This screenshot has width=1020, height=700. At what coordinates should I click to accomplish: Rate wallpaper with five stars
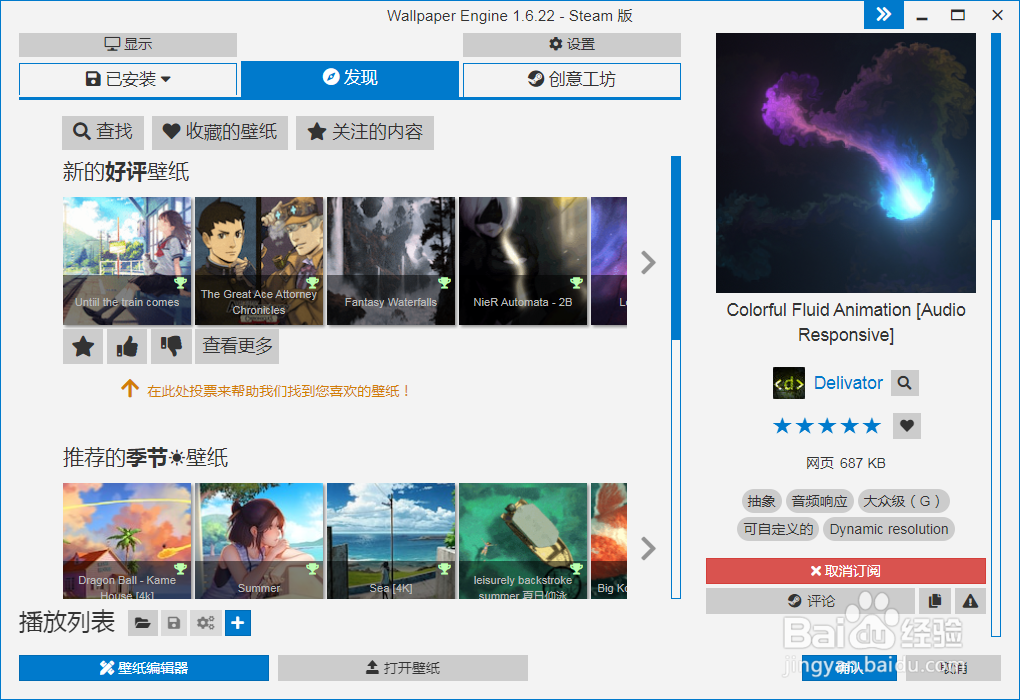point(826,426)
